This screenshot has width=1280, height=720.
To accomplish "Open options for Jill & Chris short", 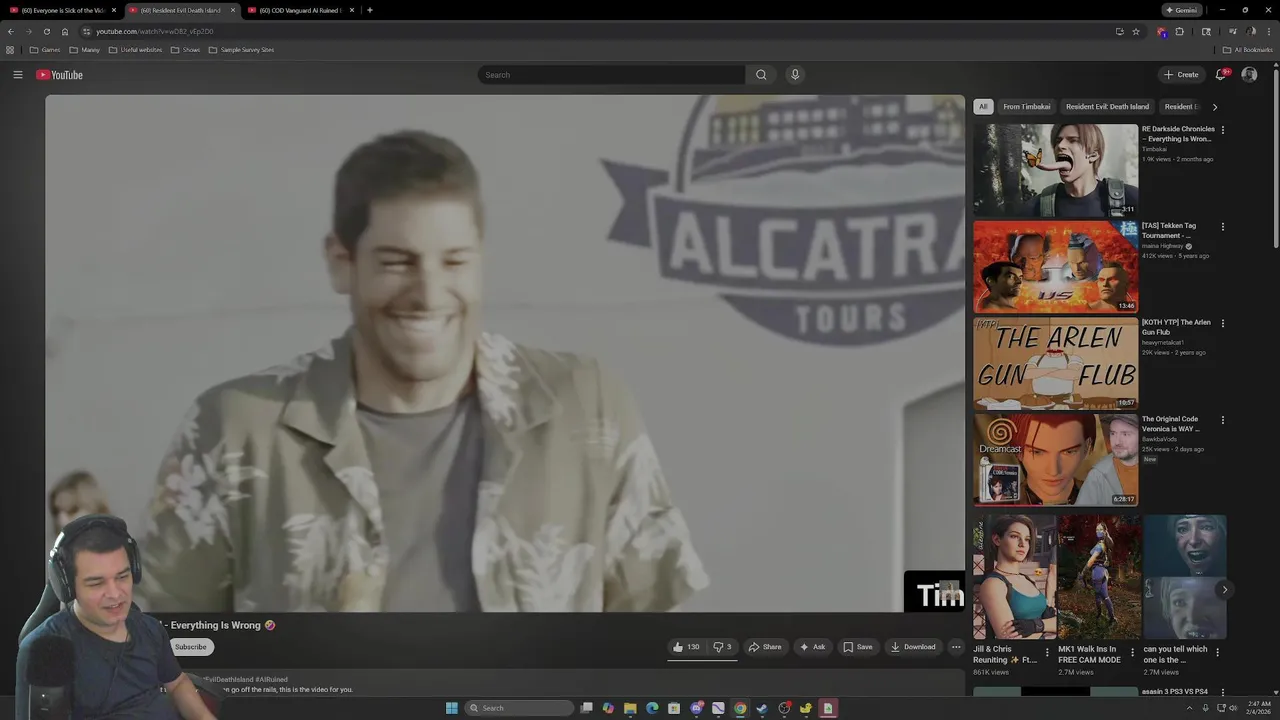I will 1047,652.
